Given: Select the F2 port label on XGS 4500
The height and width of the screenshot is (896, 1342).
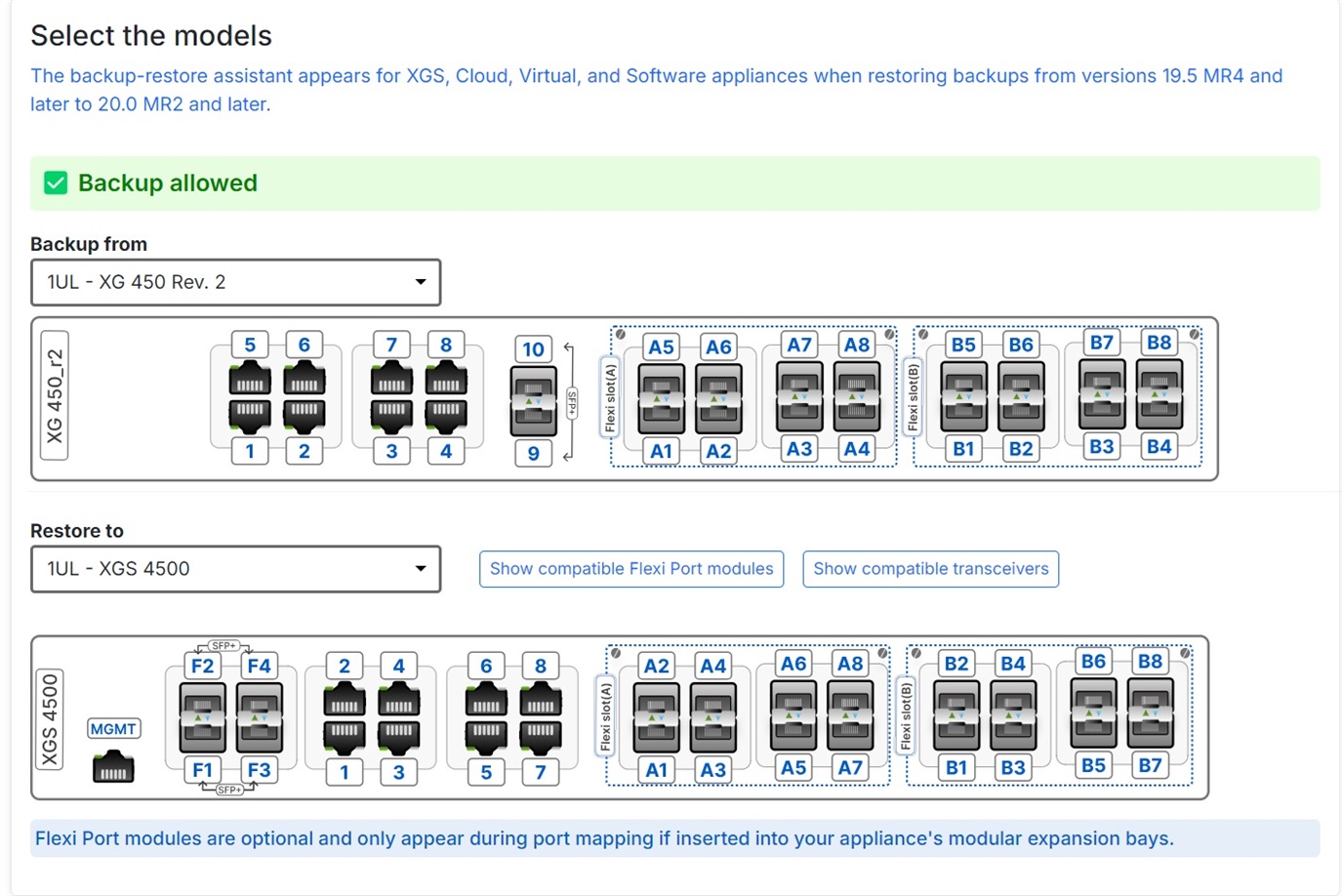Looking at the screenshot, I should [202, 666].
